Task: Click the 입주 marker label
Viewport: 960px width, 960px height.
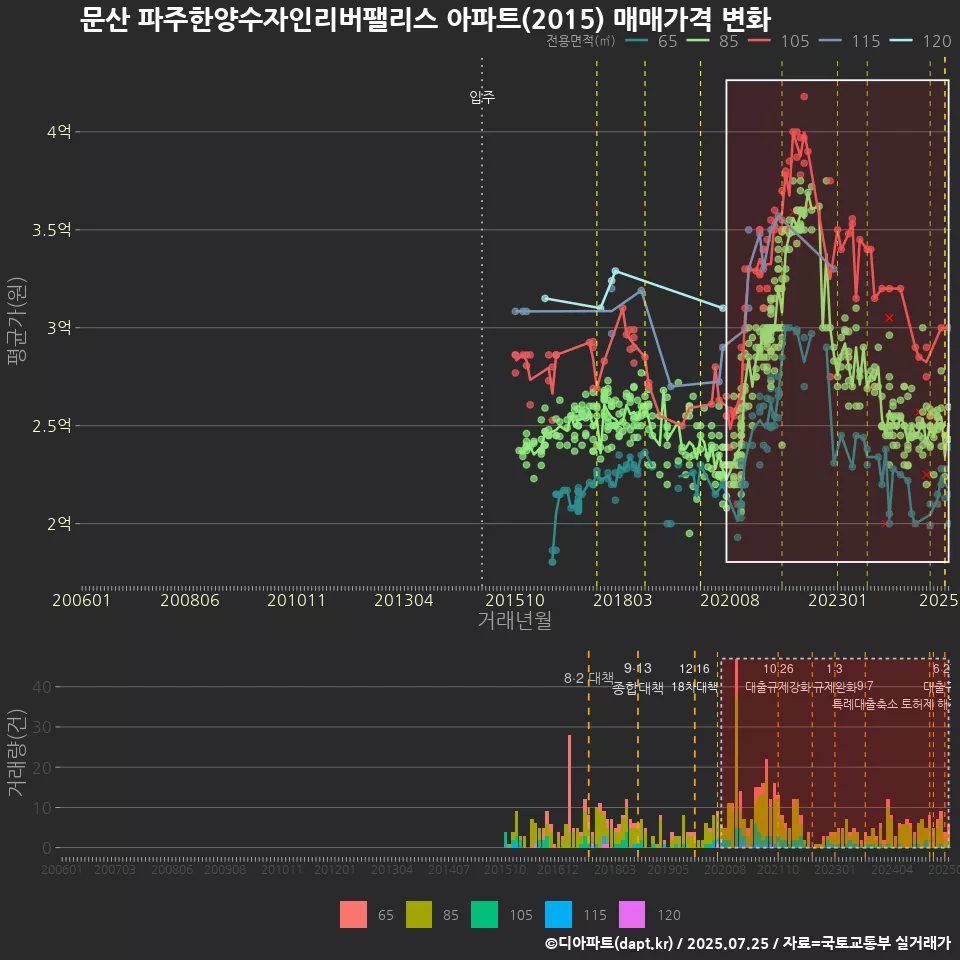Action: pyautogui.click(x=482, y=97)
